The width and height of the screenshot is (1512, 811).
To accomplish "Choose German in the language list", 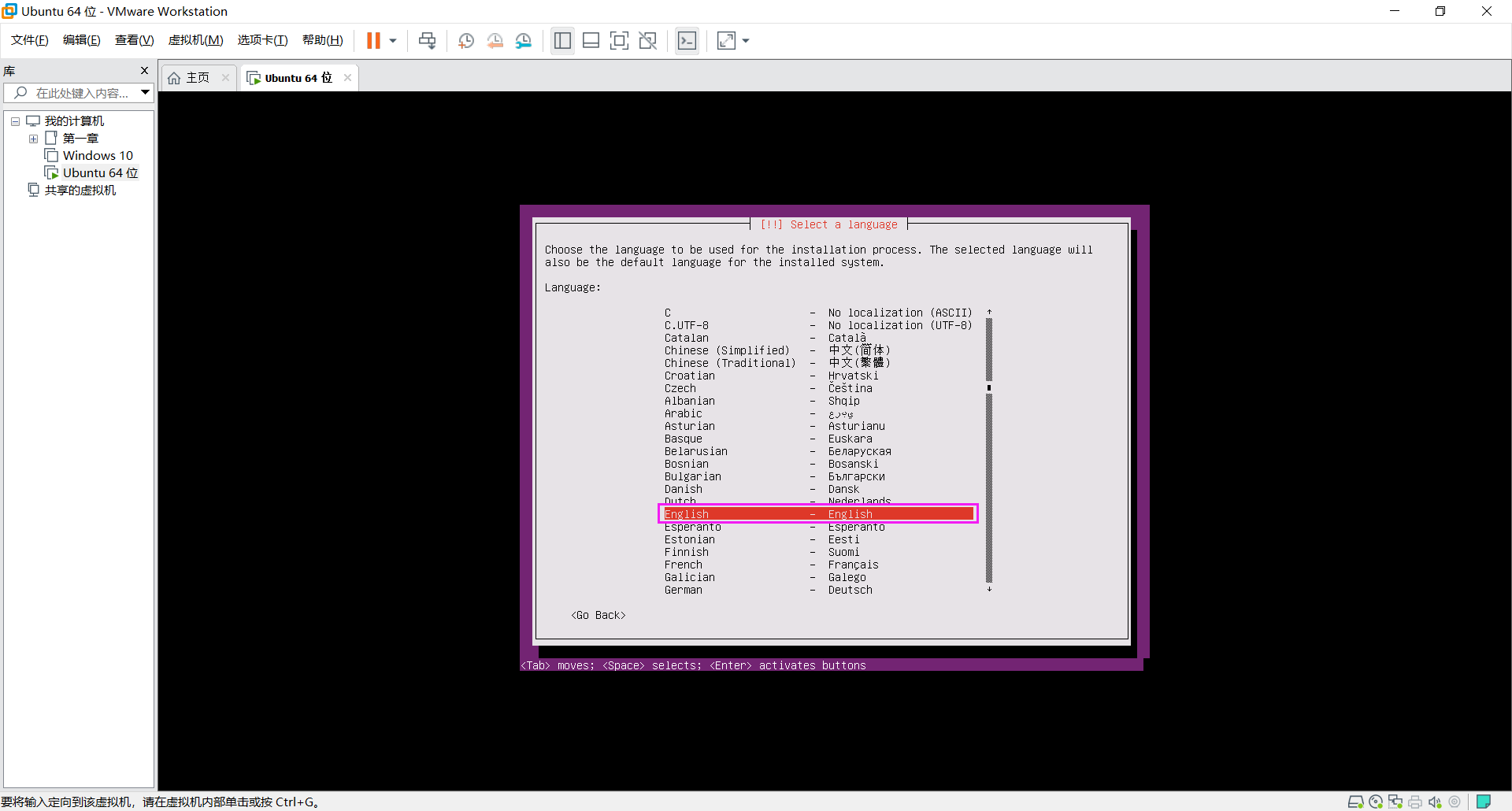I will click(x=818, y=590).
